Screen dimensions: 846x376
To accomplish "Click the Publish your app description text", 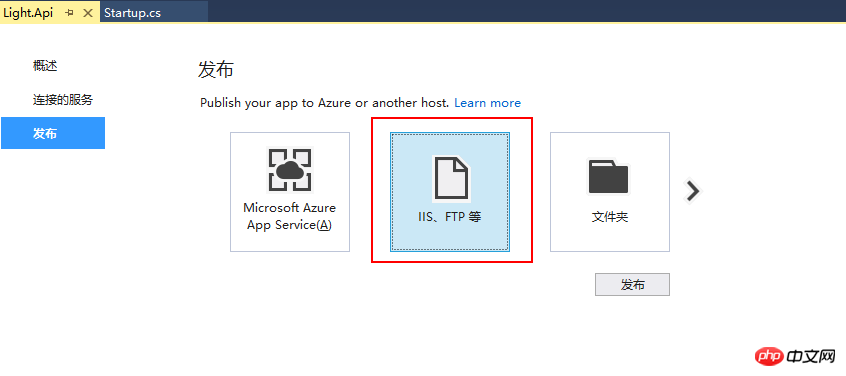I will point(324,103).
